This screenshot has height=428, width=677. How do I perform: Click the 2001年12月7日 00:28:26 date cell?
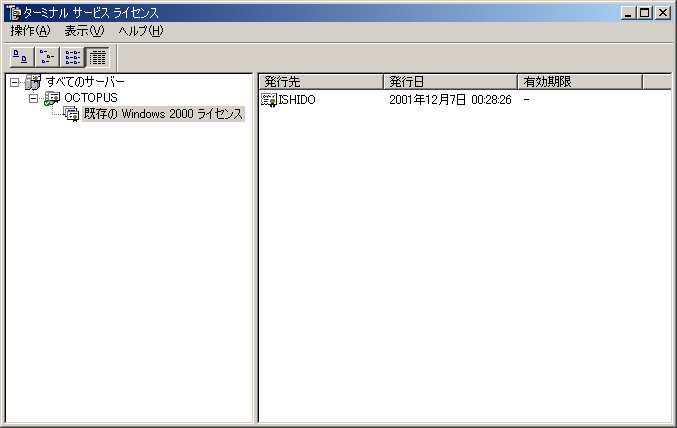tap(450, 100)
